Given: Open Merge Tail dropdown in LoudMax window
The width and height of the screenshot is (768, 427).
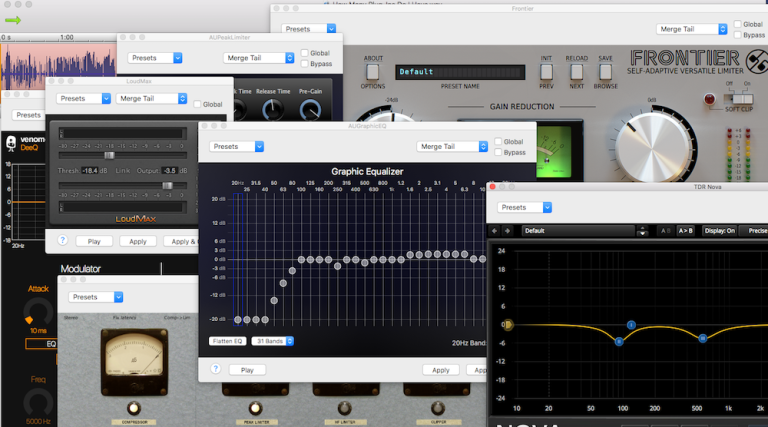Looking at the screenshot, I should coord(151,98).
